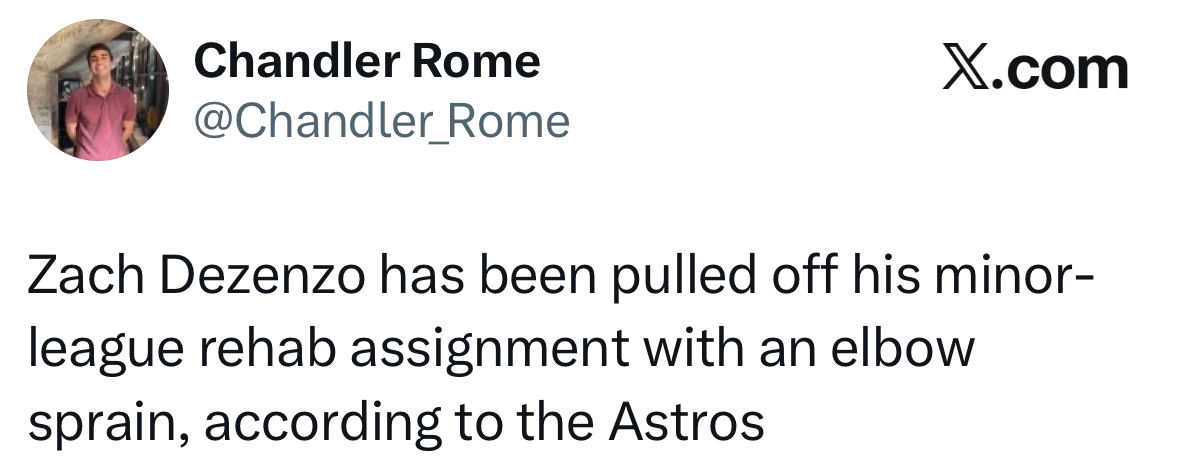Open the @Chandler_Rome handle link

click(382, 122)
